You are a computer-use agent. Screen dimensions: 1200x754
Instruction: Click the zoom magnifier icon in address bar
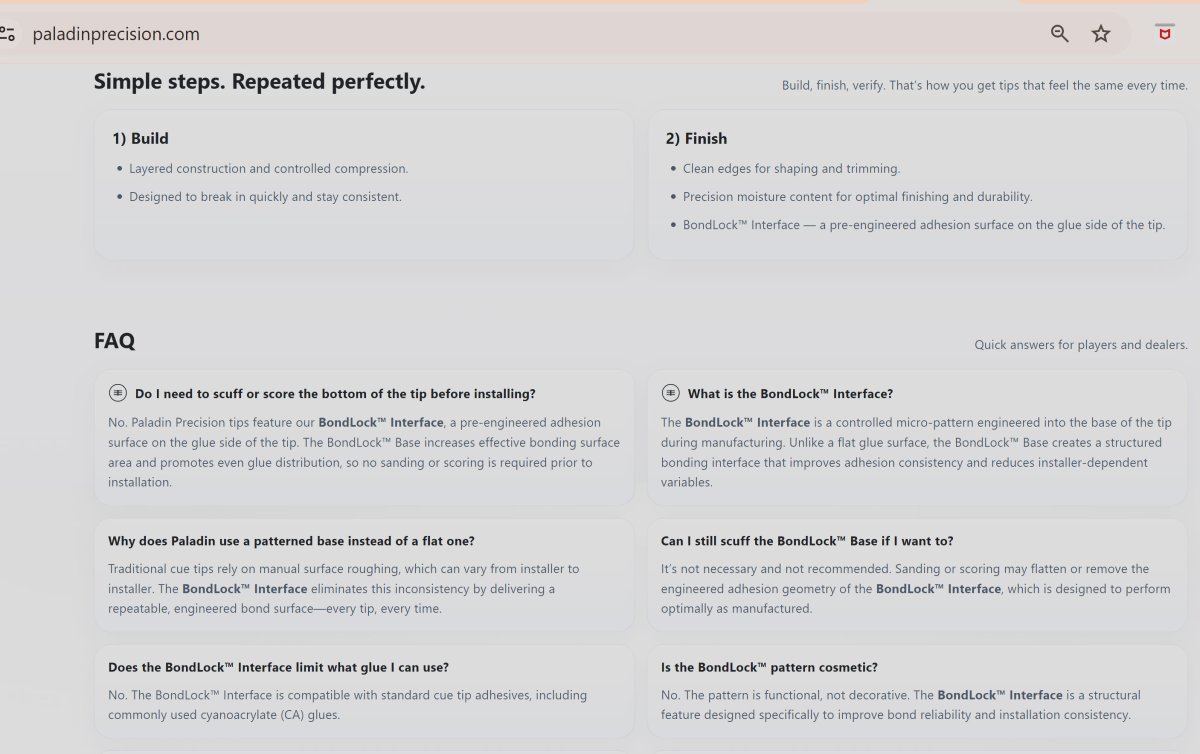1060,34
